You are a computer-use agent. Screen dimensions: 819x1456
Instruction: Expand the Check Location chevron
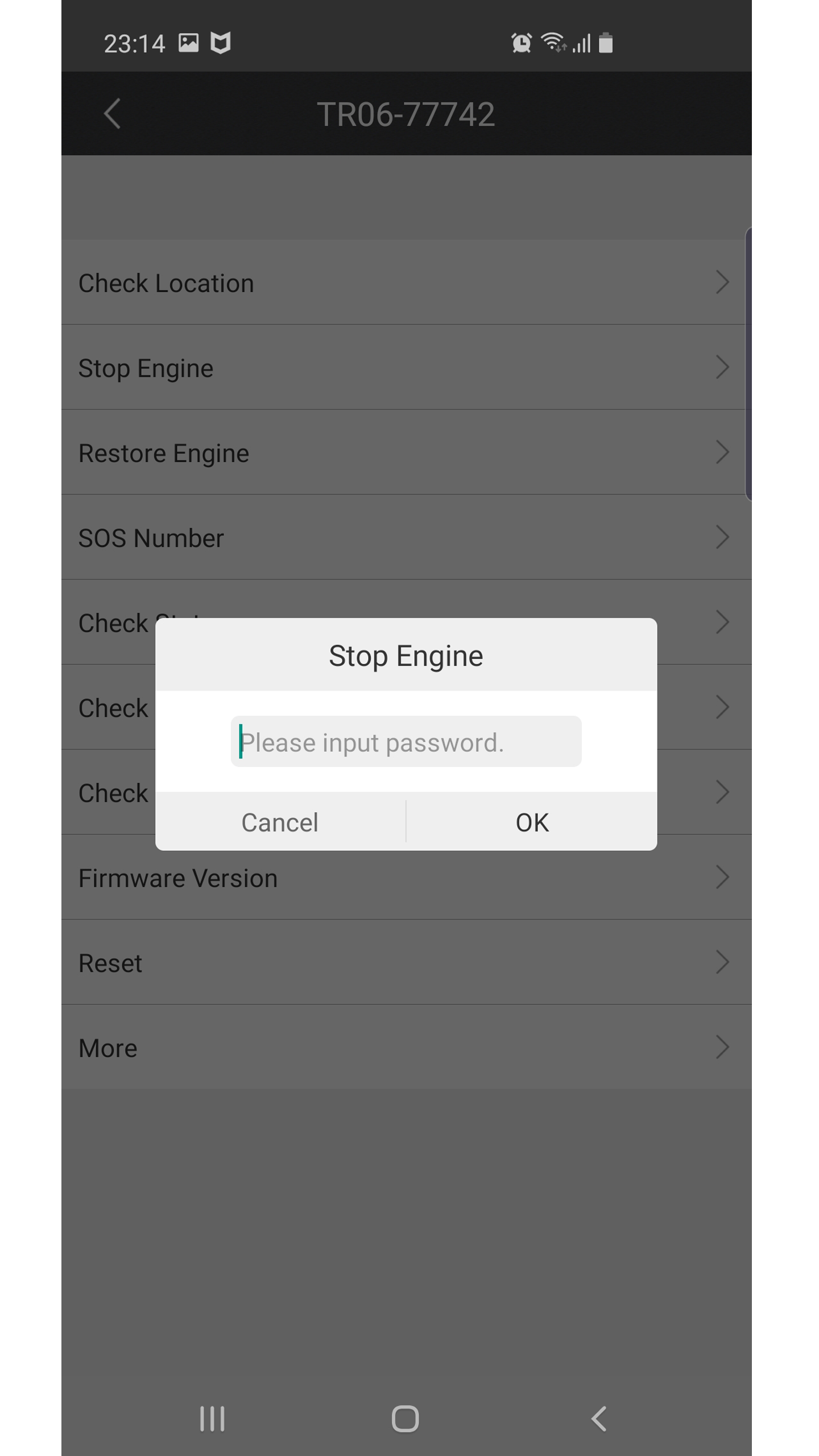(722, 282)
